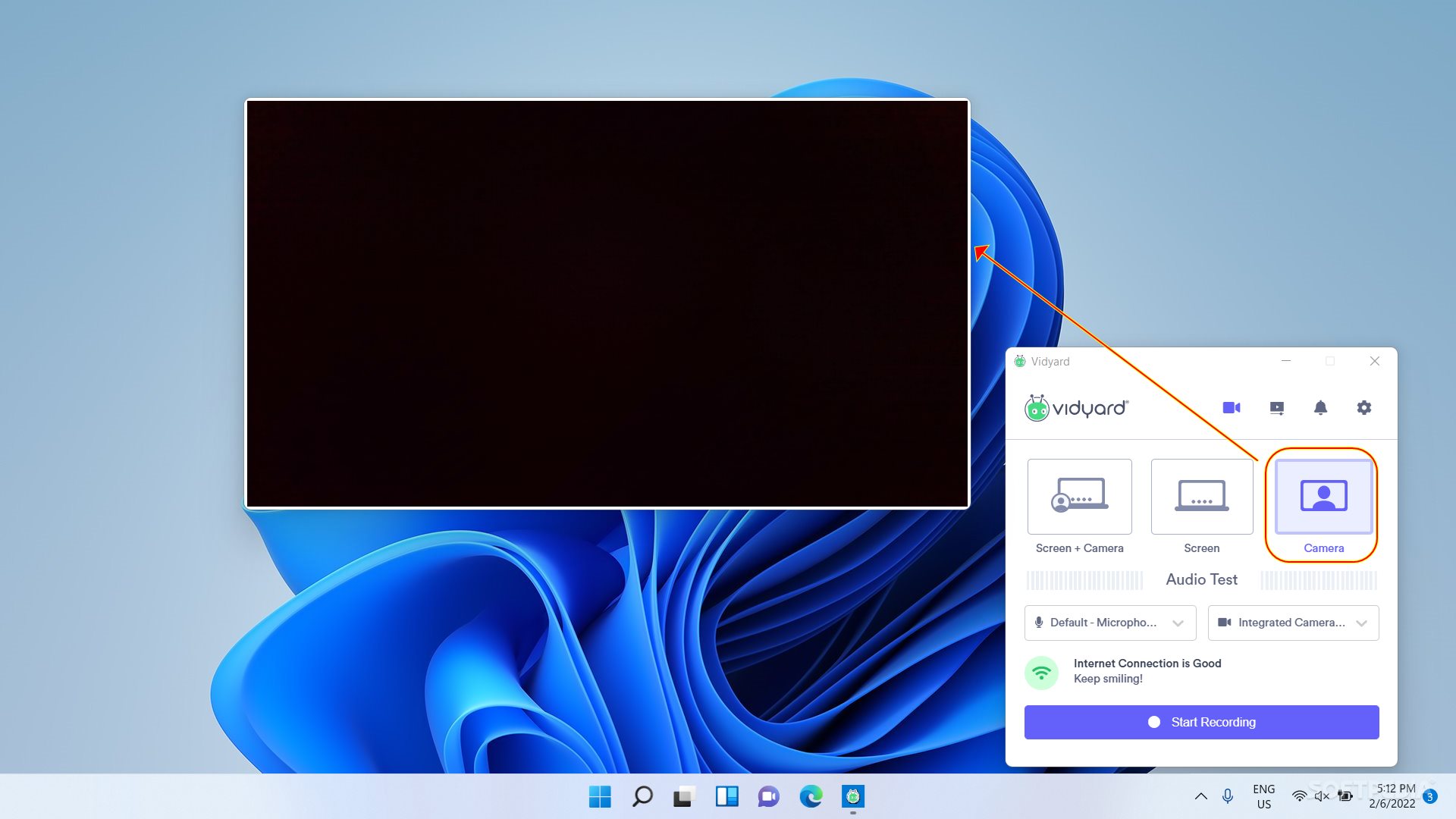Screen dimensions: 1456x819
Task: Click the muted volume tray icon
Action: tap(1322, 796)
